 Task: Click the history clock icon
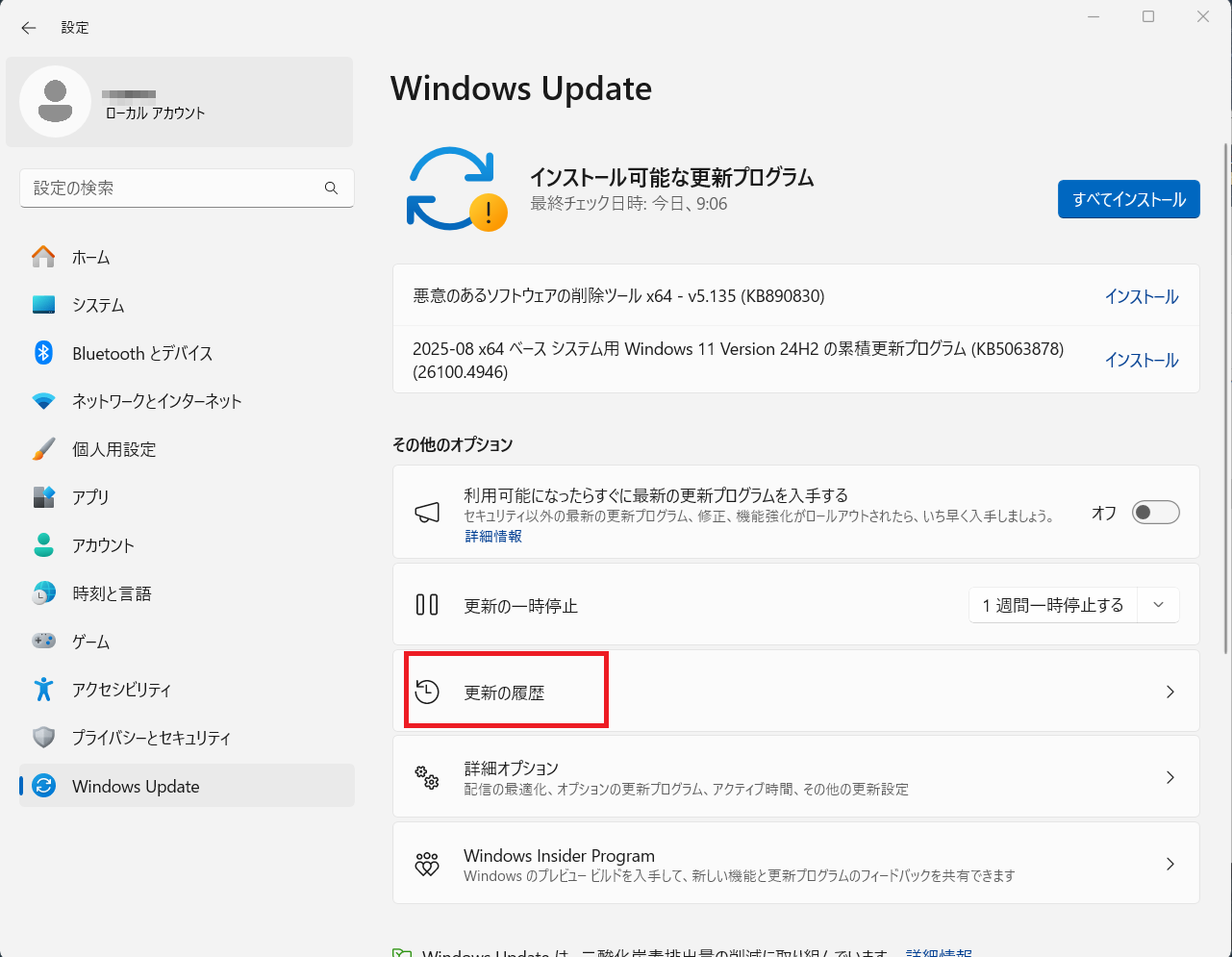click(x=427, y=692)
